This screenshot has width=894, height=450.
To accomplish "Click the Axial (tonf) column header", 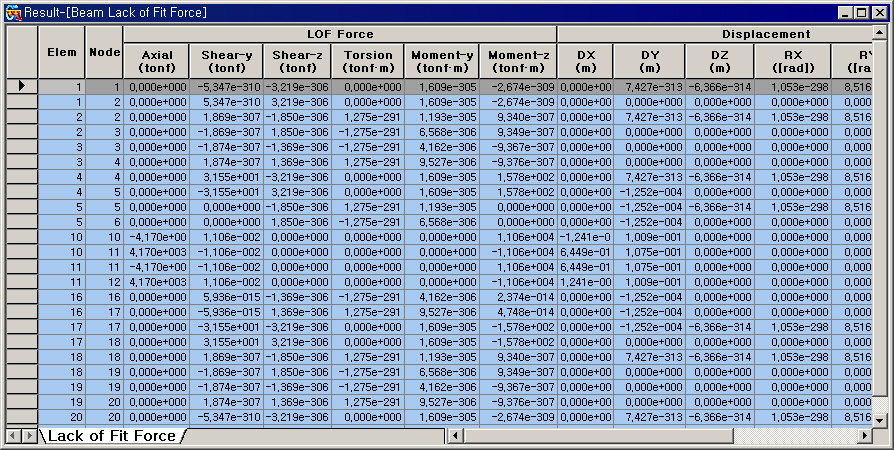I will tap(156, 61).
